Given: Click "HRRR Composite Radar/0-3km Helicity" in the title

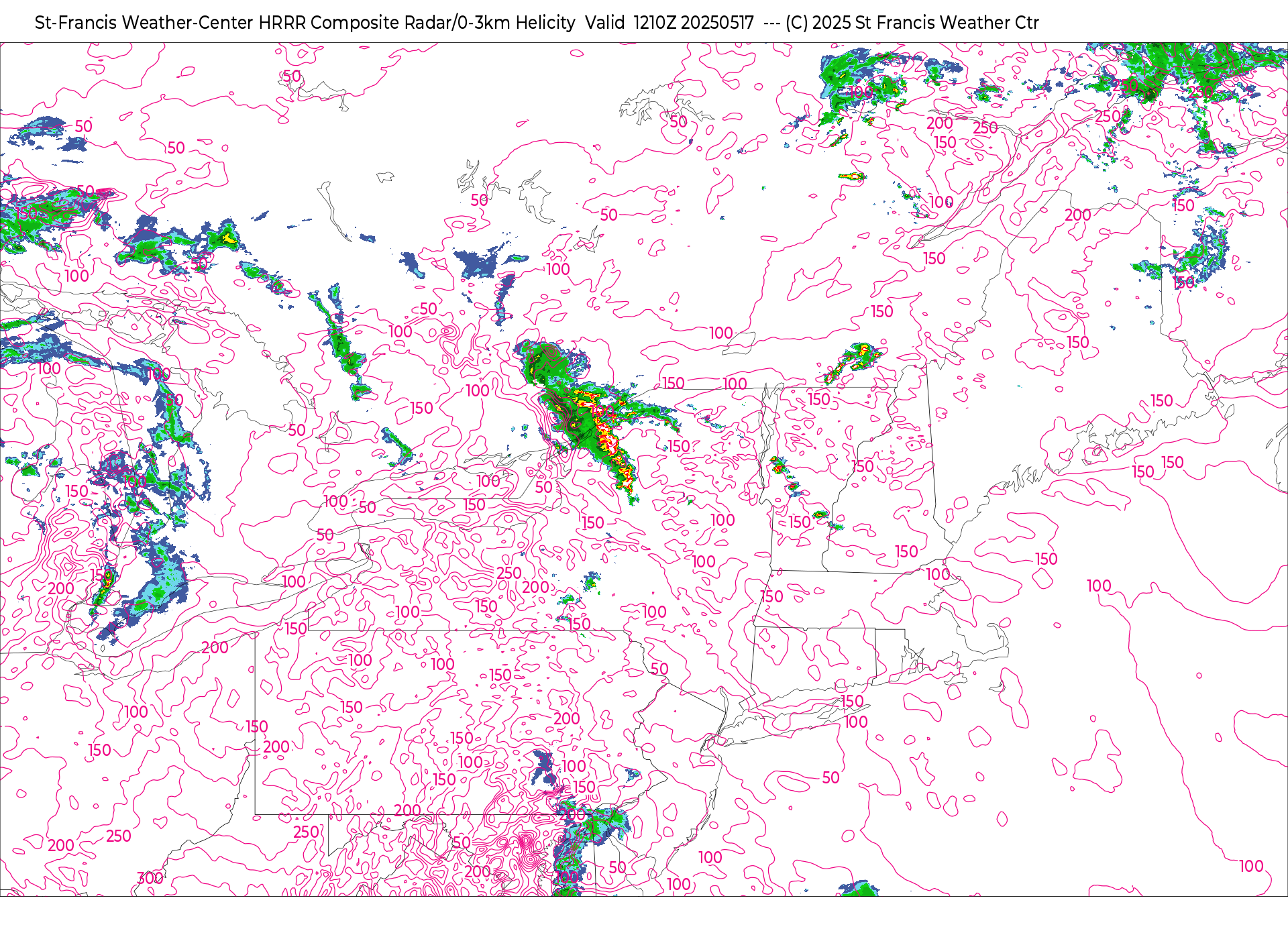Looking at the screenshot, I should (417, 23).
